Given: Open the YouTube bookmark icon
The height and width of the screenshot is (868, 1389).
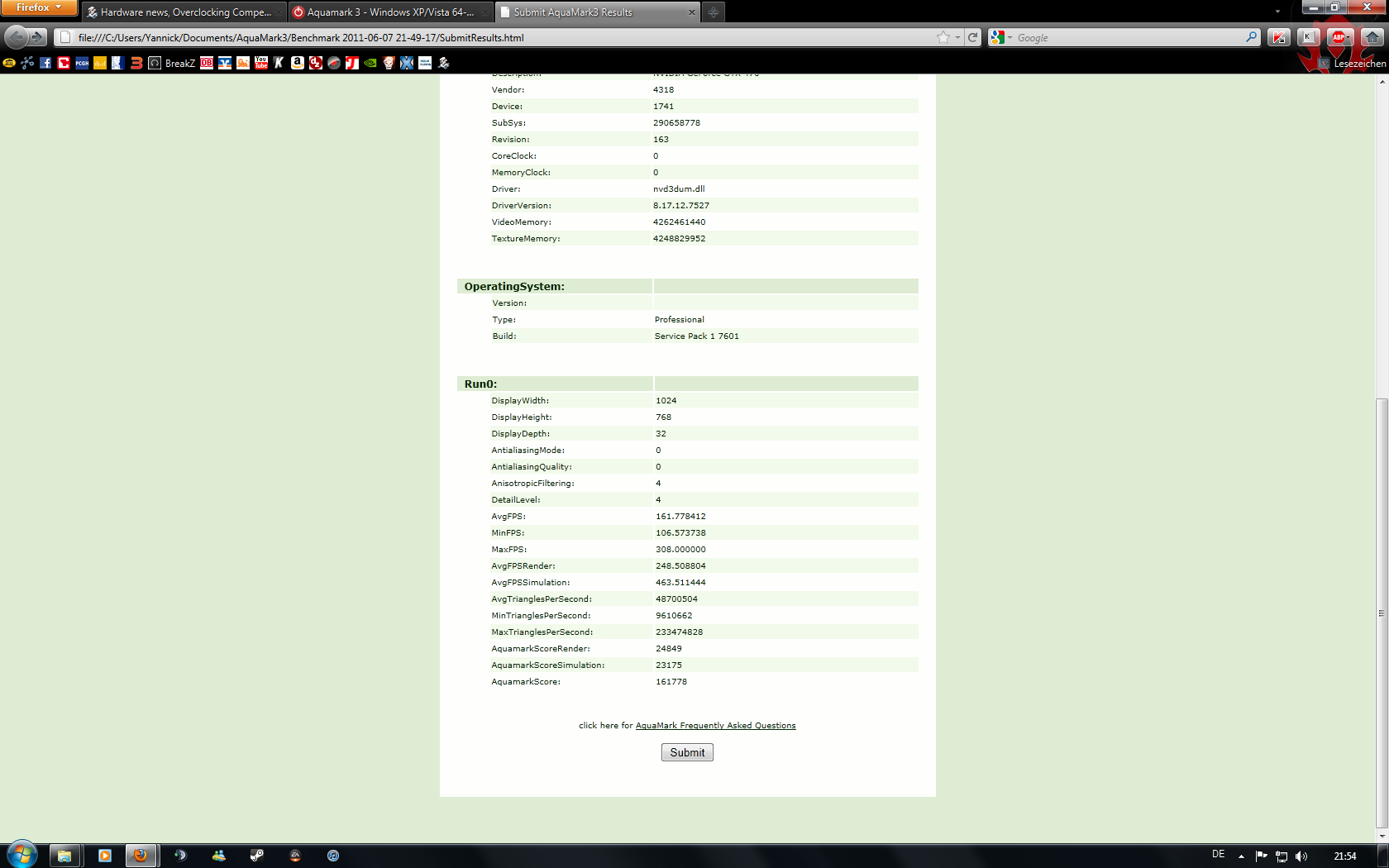Looking at the screenshot, I should tap(261, 63).
